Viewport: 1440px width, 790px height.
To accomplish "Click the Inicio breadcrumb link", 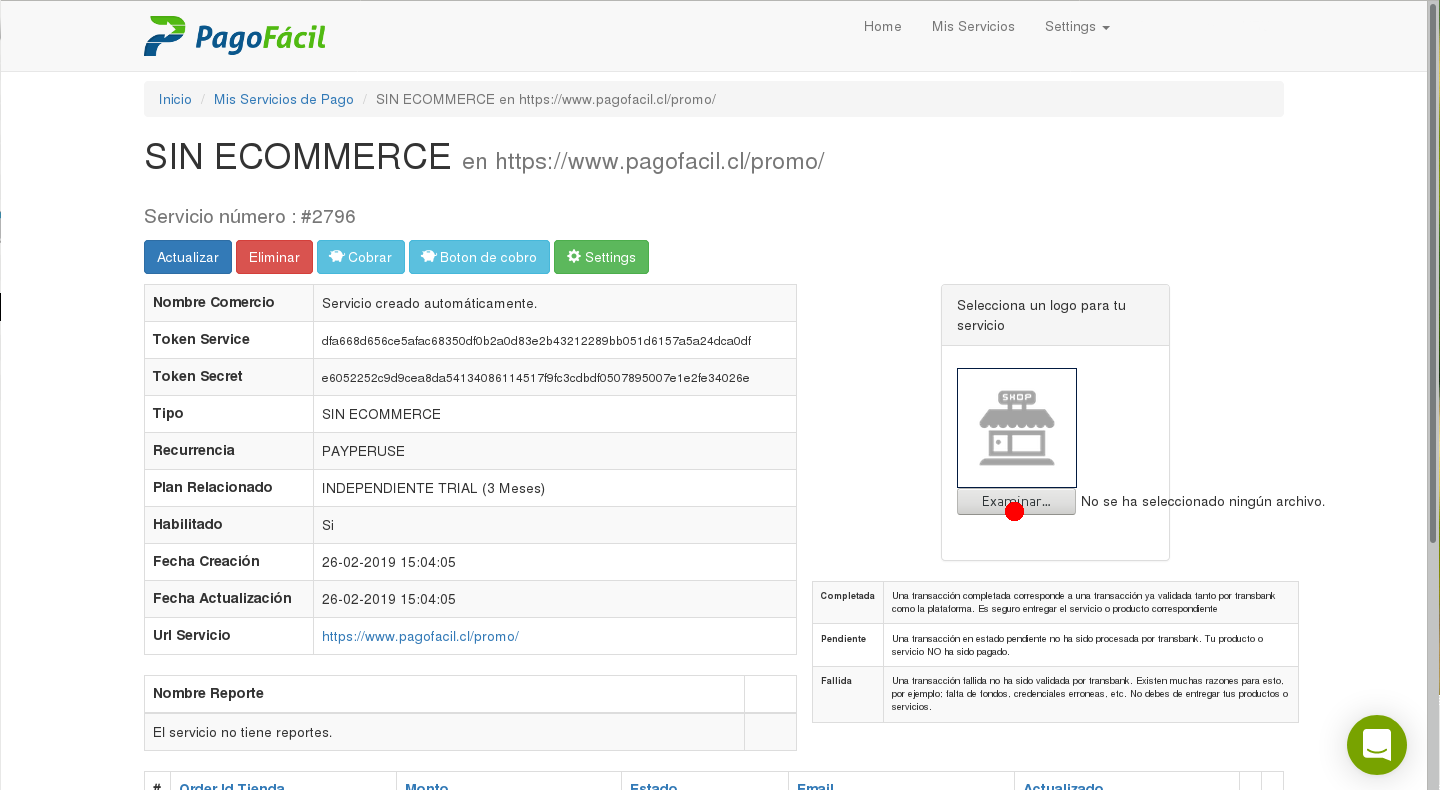I will [175, 99].
